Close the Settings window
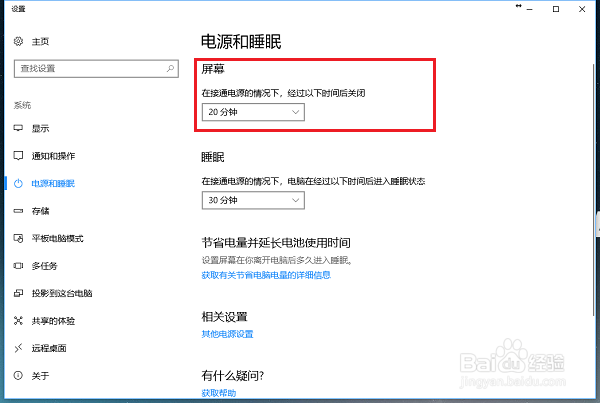The image size is (600, 403). click(582, 9)
